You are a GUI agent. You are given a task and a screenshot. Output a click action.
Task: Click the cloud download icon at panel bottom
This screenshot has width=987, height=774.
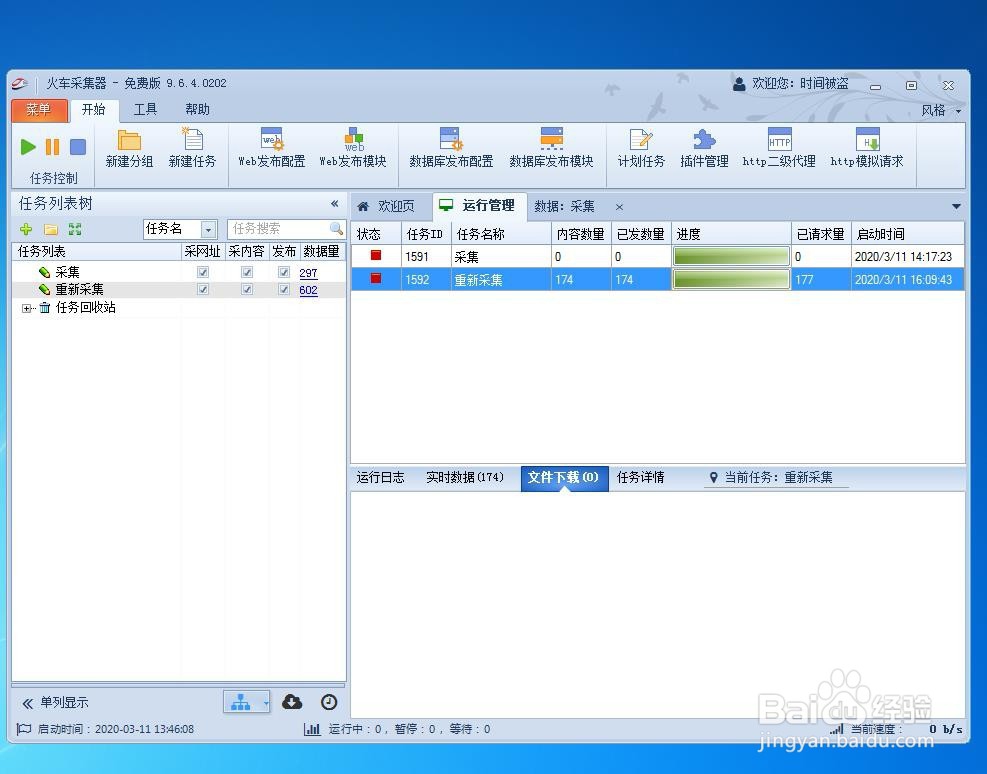click(x=292, y=702)
